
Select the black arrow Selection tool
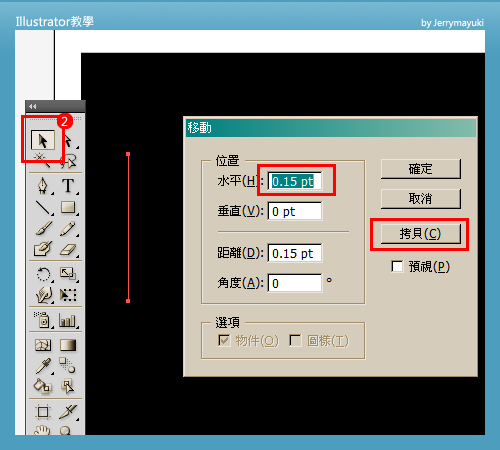[43, 141]
